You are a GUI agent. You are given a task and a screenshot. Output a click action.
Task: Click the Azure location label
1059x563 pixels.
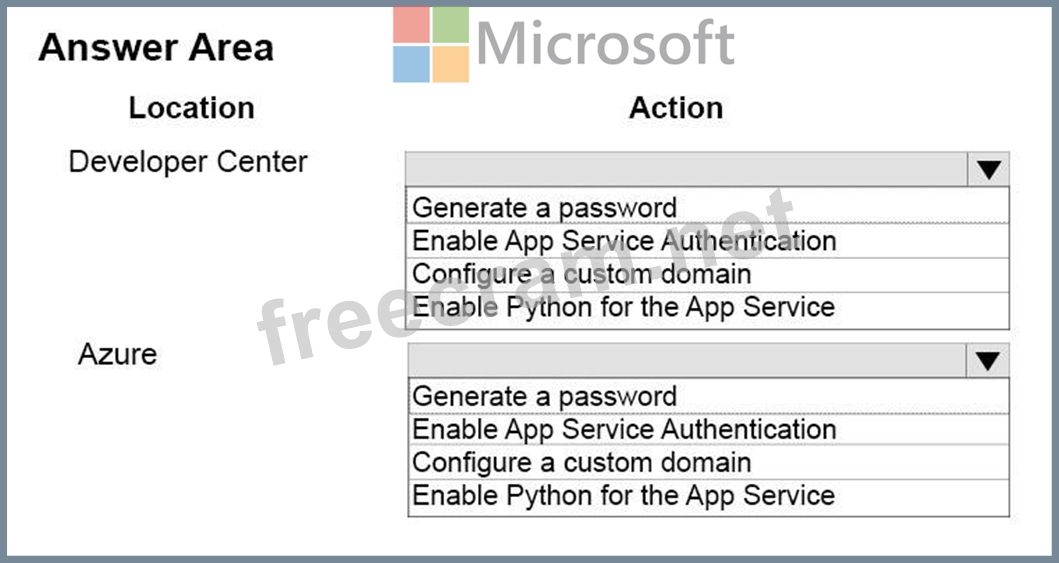pyautogui.click(x=117, y=354)
